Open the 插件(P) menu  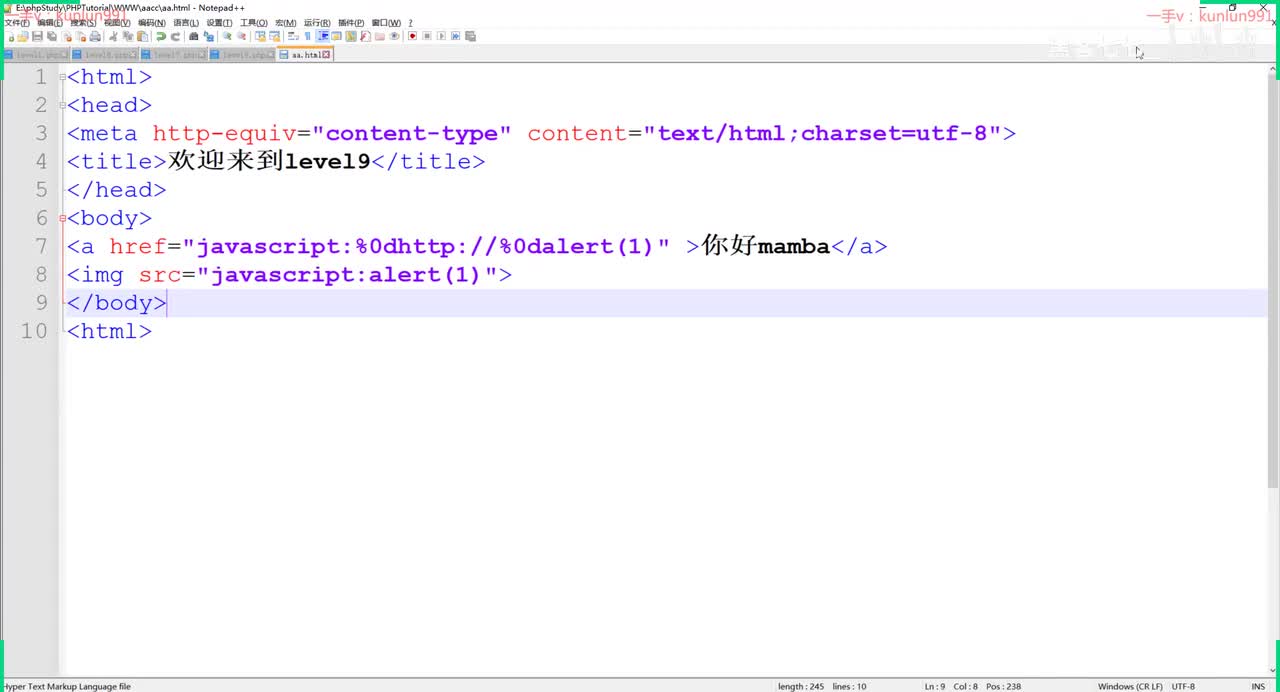click(x=351, y=22)
